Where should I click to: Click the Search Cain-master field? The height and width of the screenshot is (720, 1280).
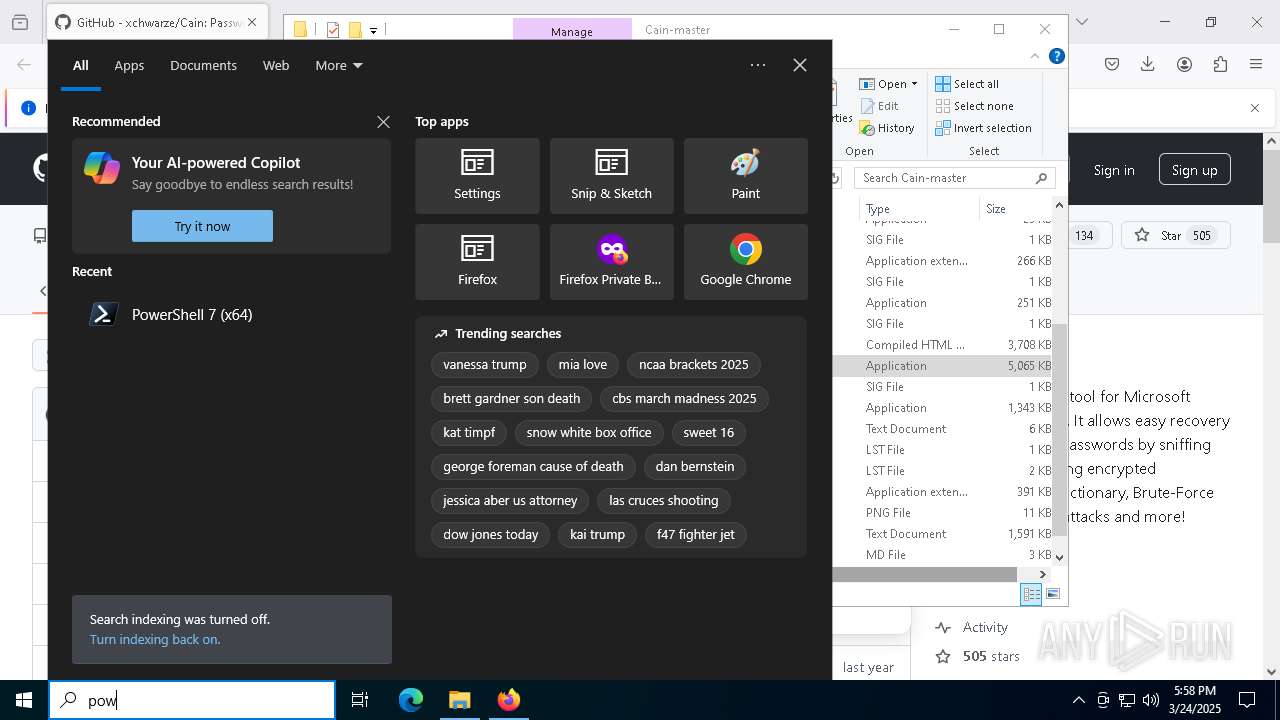(x=955, y=178)
